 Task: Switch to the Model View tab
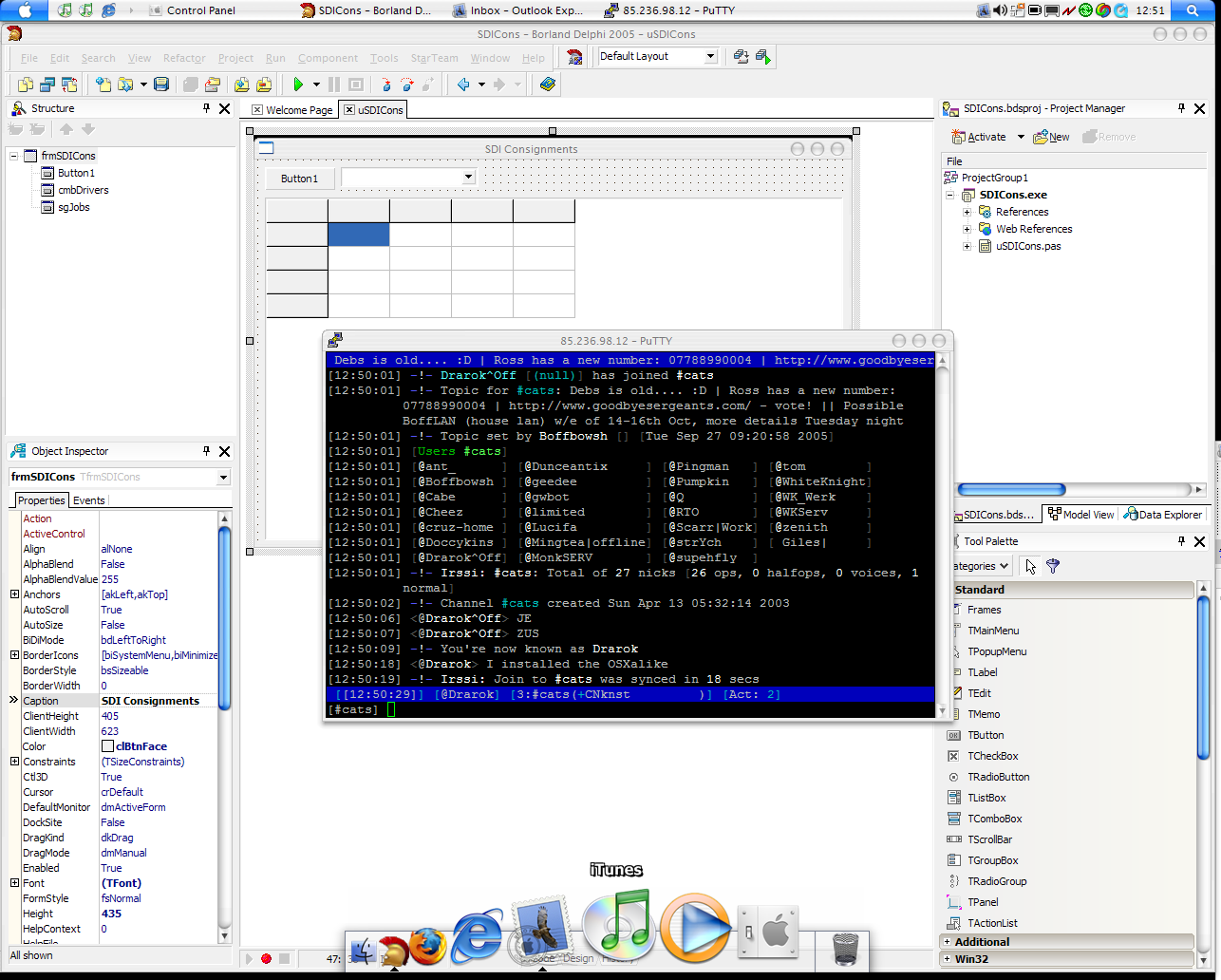pyautogui.click(x=1080, y=515)
